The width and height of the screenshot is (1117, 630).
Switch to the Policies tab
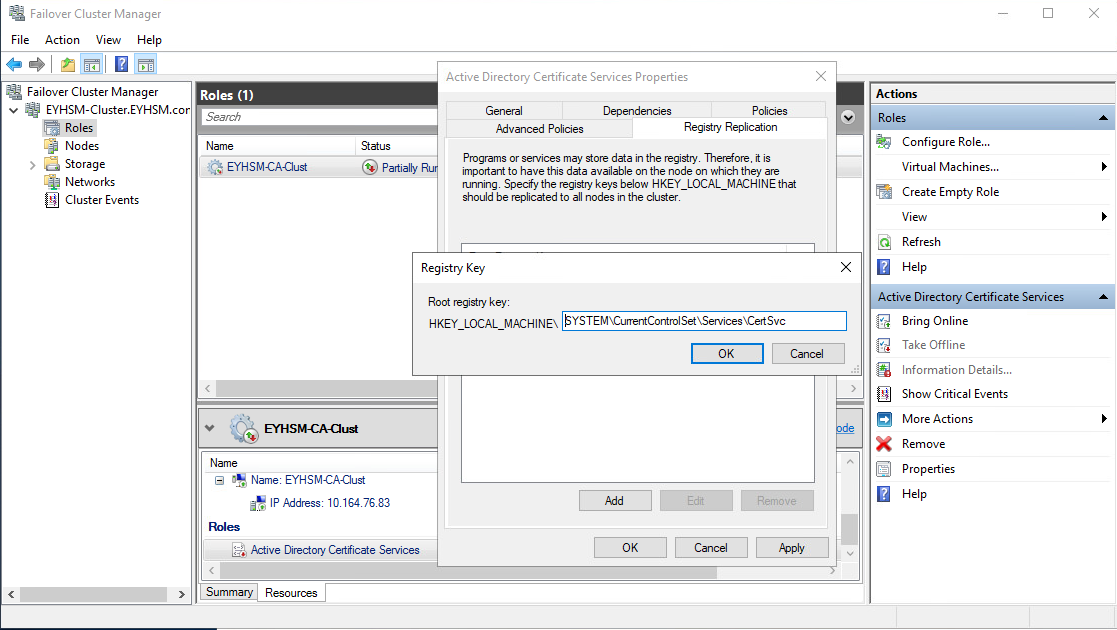(769, 110)
